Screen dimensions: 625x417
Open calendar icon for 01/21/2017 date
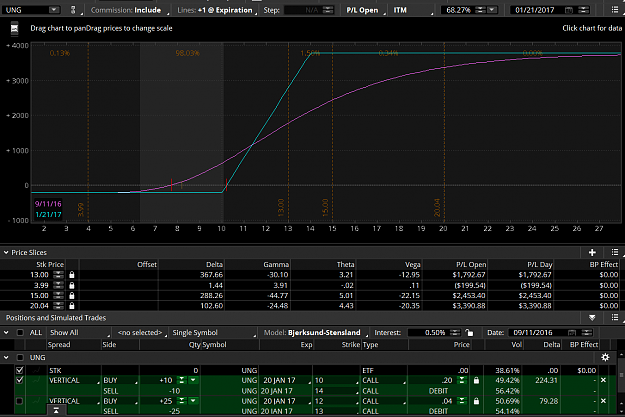tap(569, 10)
